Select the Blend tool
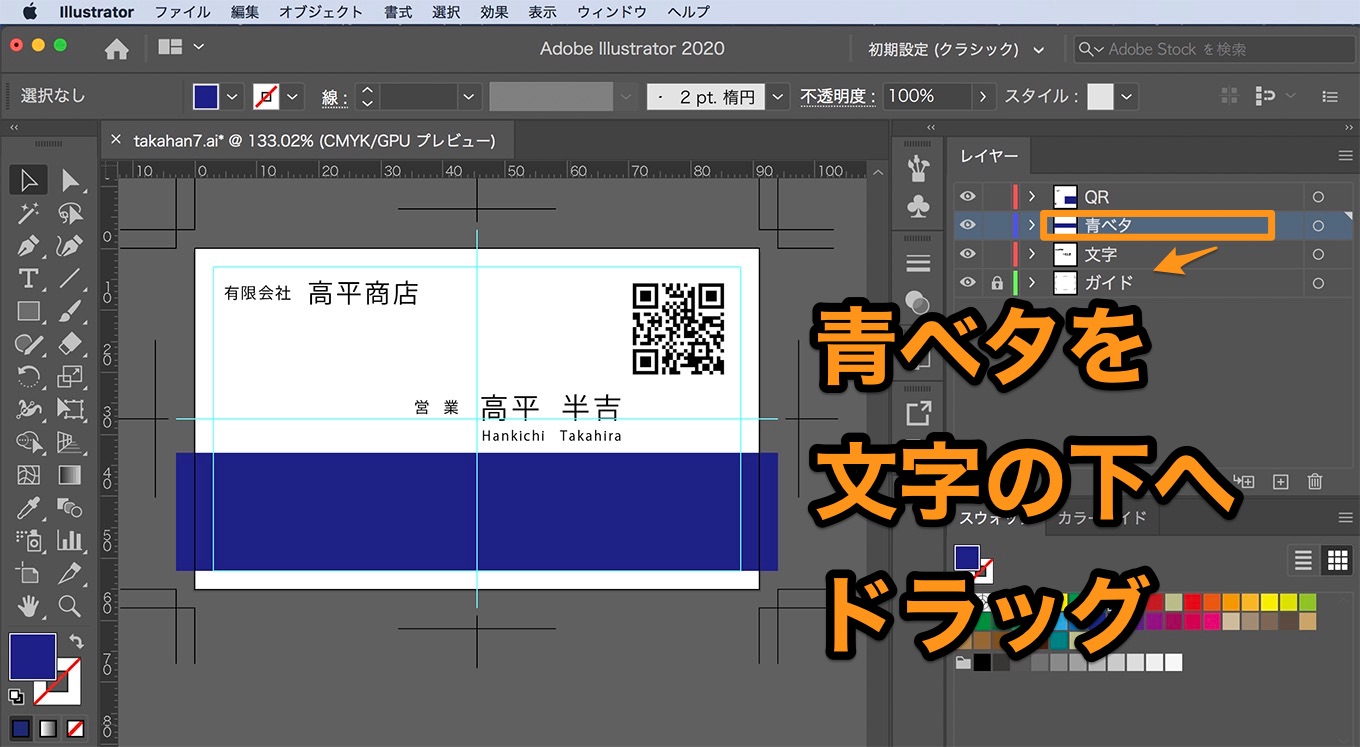Viewport: 1360px width, 747px height. coord(70,508)
